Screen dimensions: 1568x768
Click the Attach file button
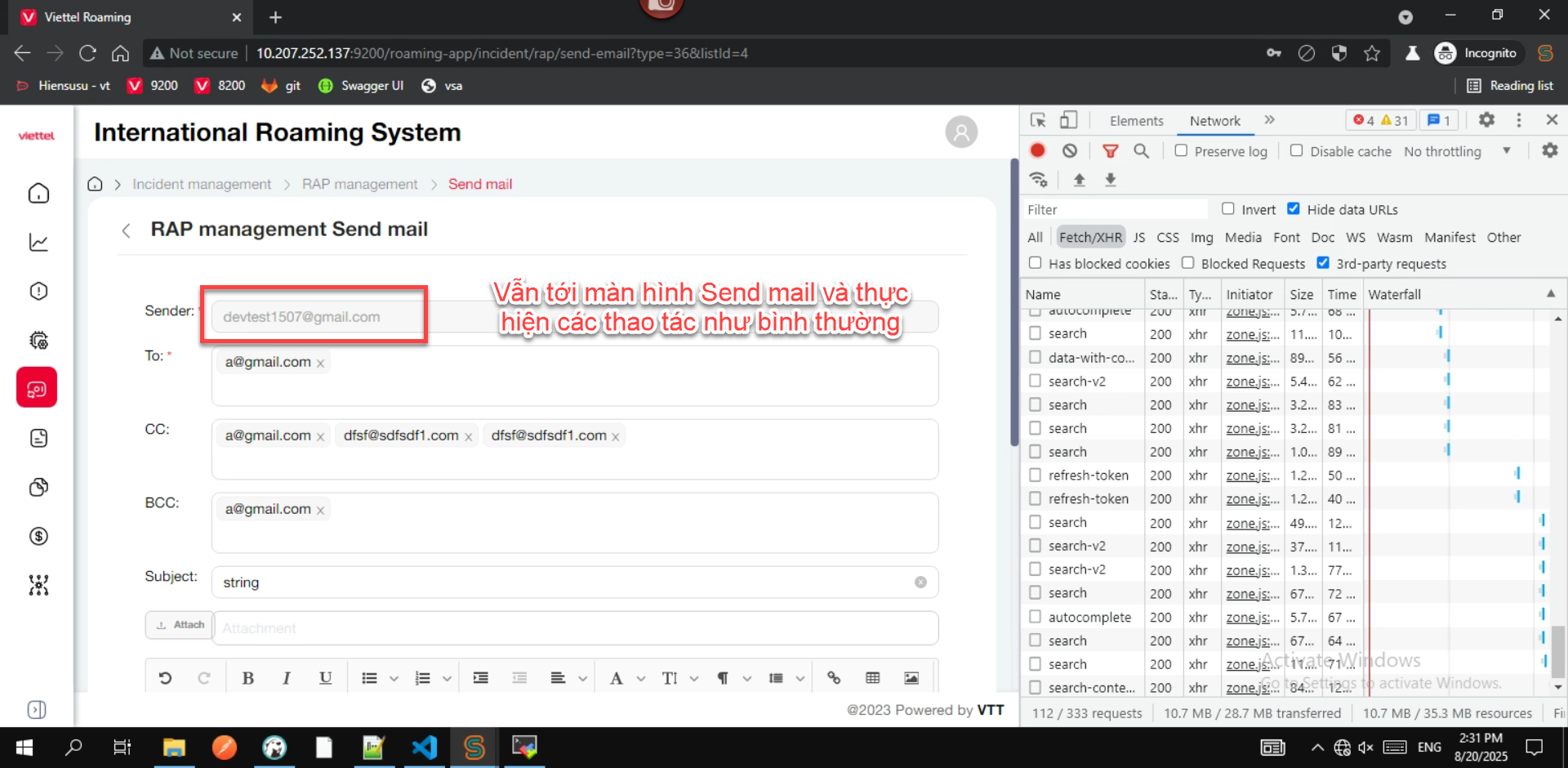click(180, 625)
